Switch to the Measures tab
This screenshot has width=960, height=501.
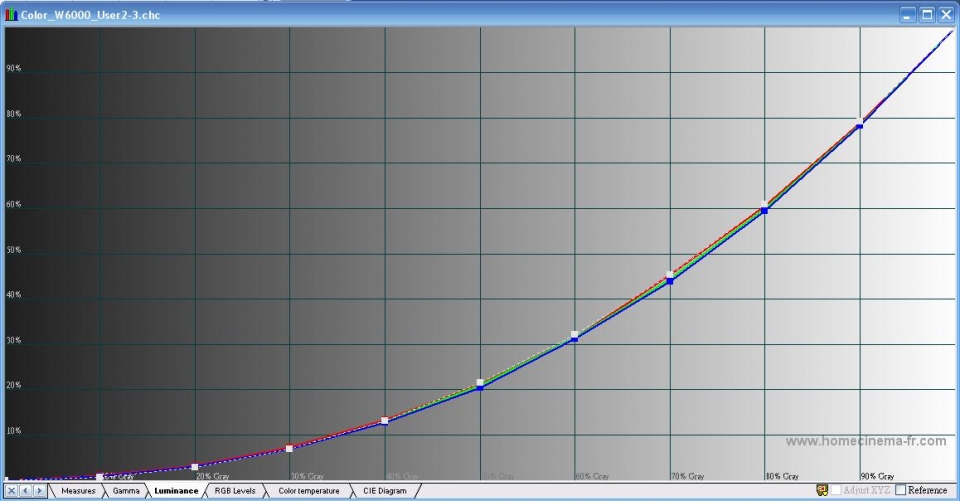(x=78, y=491)
